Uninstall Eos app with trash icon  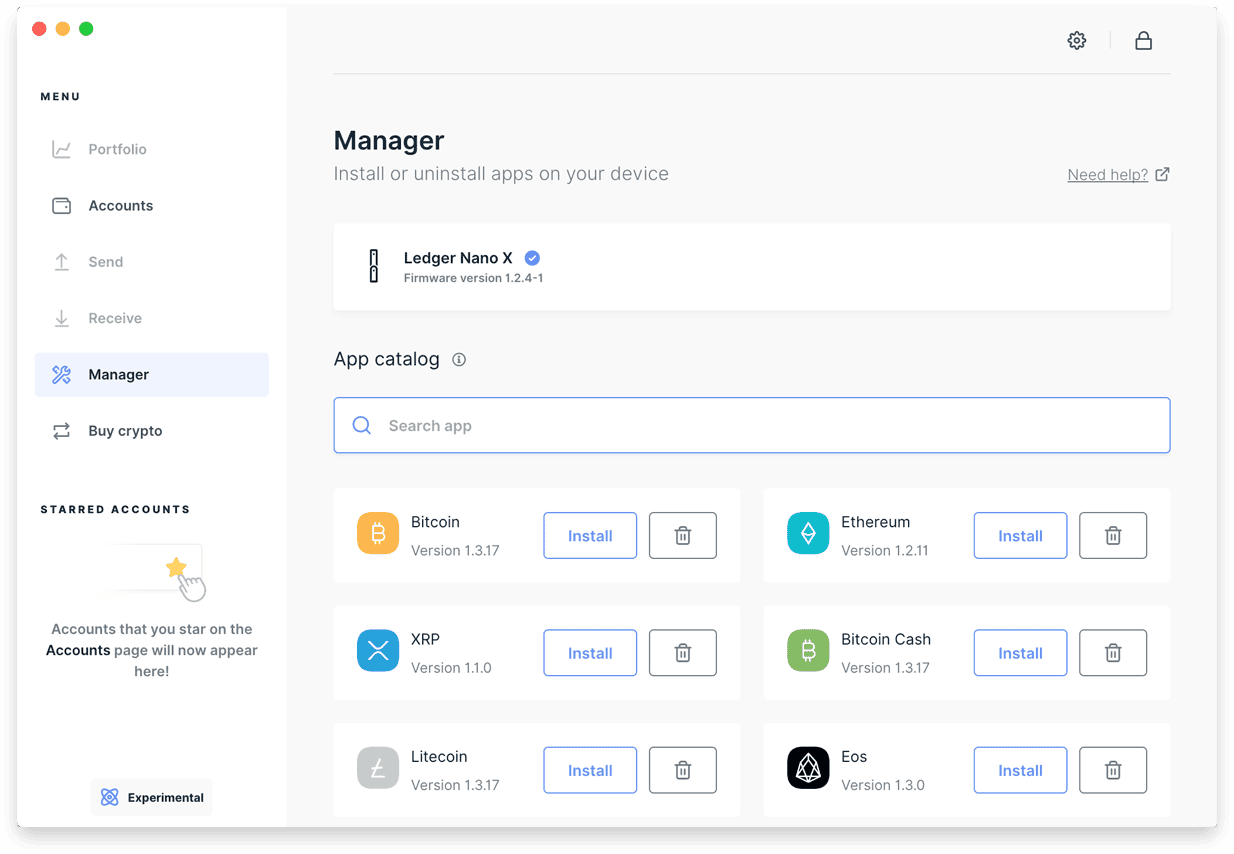[1113, 770]
